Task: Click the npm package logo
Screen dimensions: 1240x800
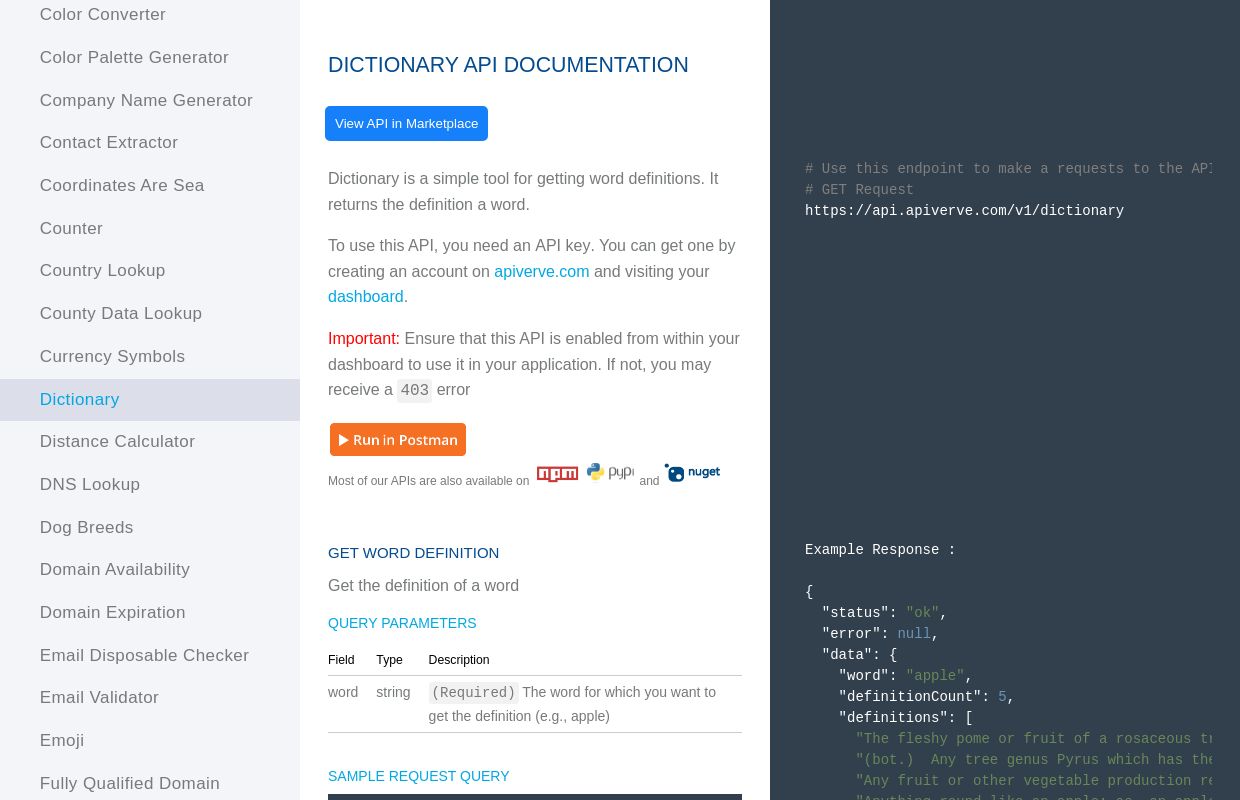Action: point(557,474)
